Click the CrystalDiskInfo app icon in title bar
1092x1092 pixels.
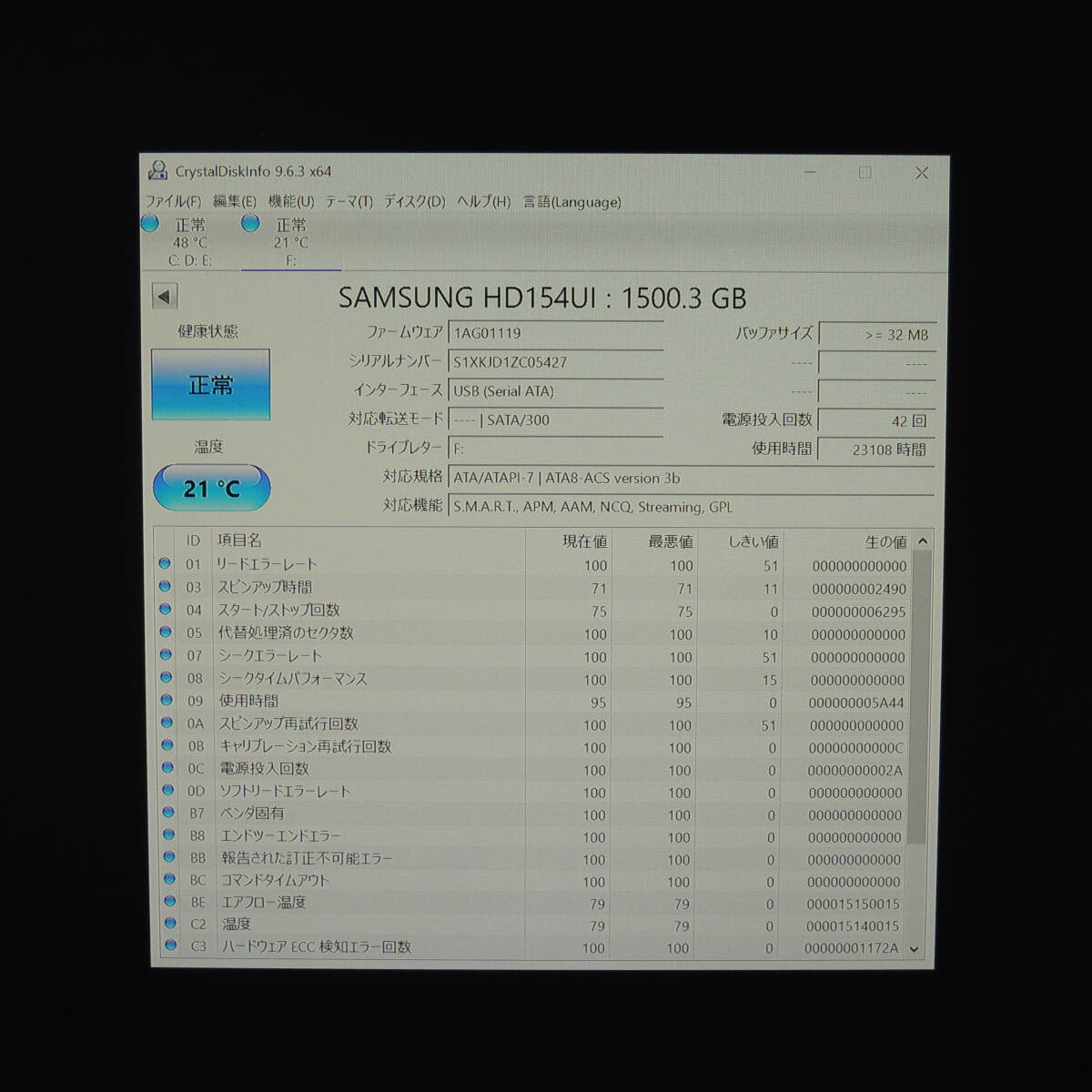pyautogui.click(x=157, y=170)
